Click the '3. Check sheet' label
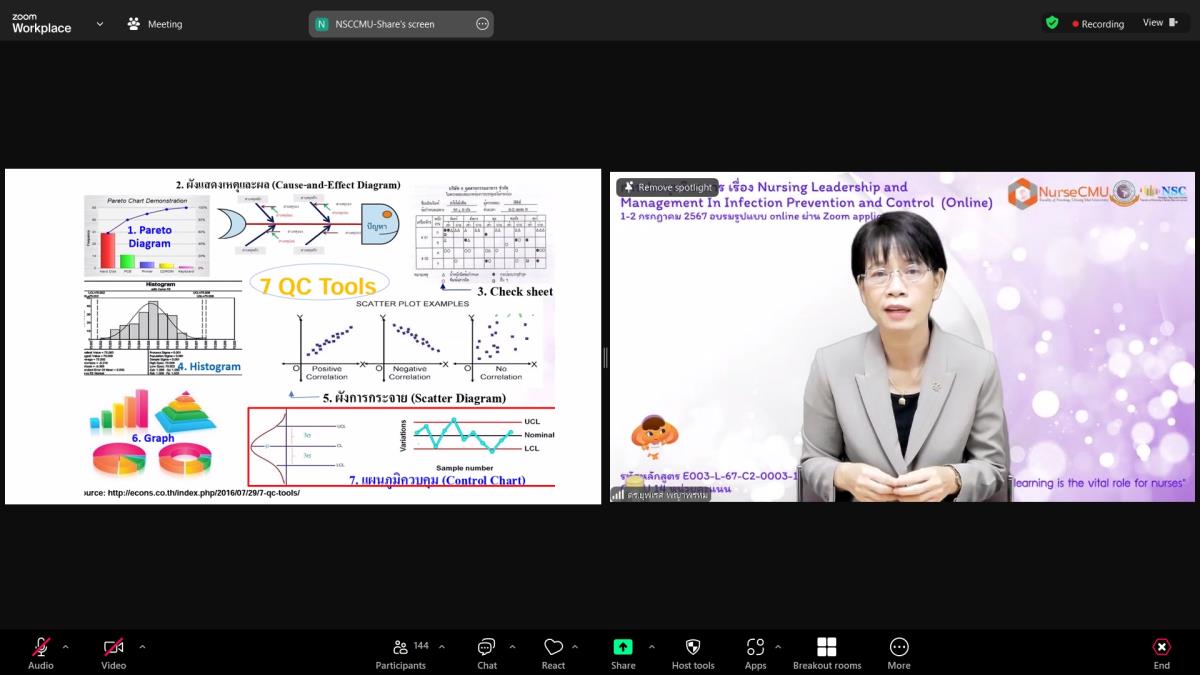This screenshot has width=1200, height=675. pyautogui.click(x=514, y=292)
